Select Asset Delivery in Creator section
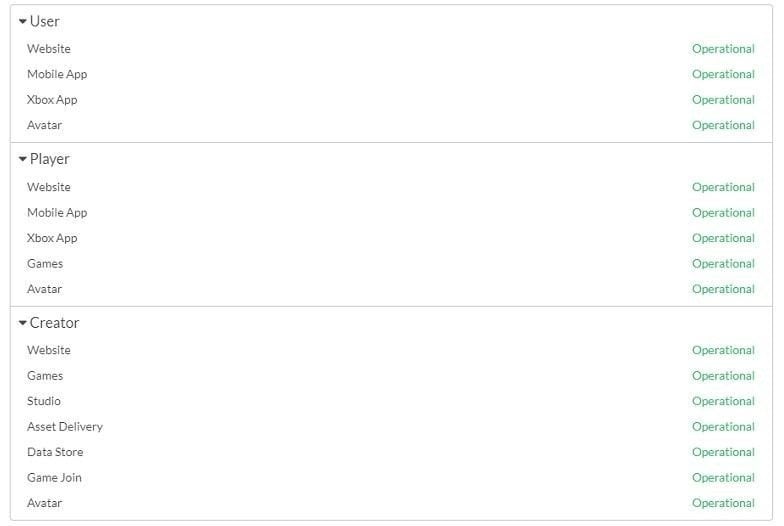 (65, 427)
